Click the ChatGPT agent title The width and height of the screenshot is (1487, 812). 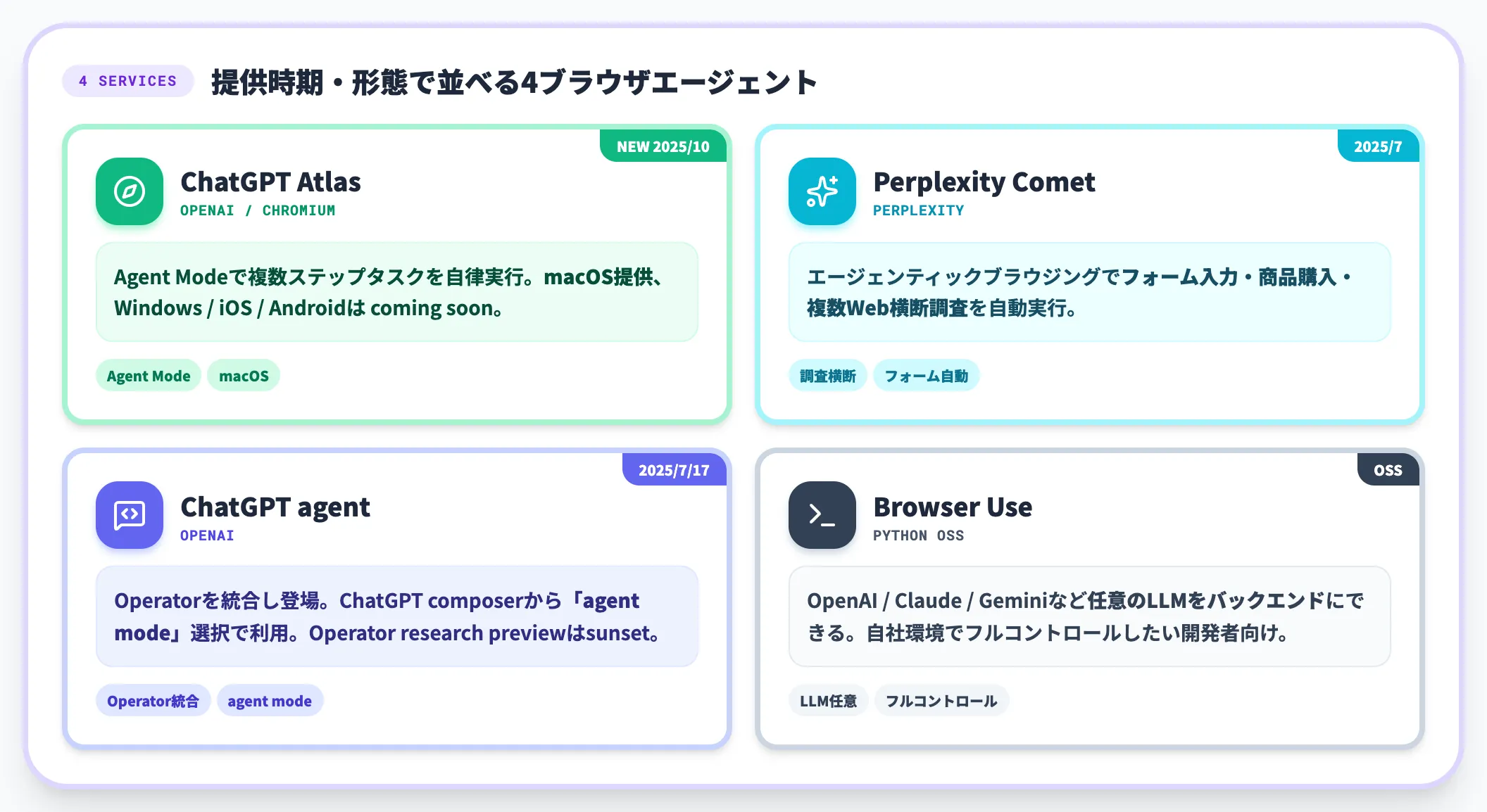click(x=275, y=507)
